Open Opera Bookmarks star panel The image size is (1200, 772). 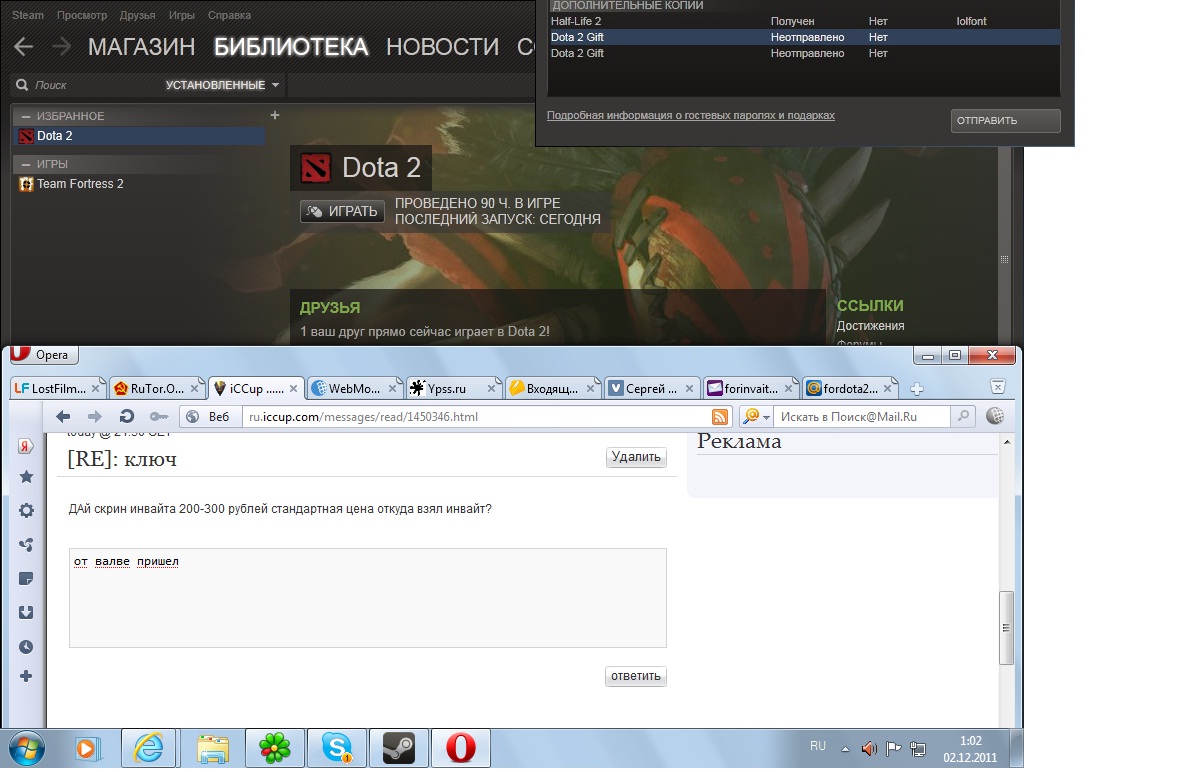coord(26,478)
